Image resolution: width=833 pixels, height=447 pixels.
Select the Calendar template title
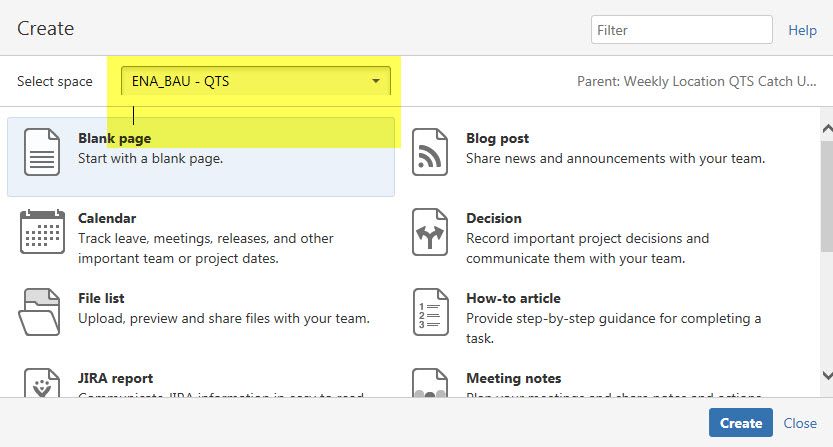pyautogui.click(x=107, y=218)
